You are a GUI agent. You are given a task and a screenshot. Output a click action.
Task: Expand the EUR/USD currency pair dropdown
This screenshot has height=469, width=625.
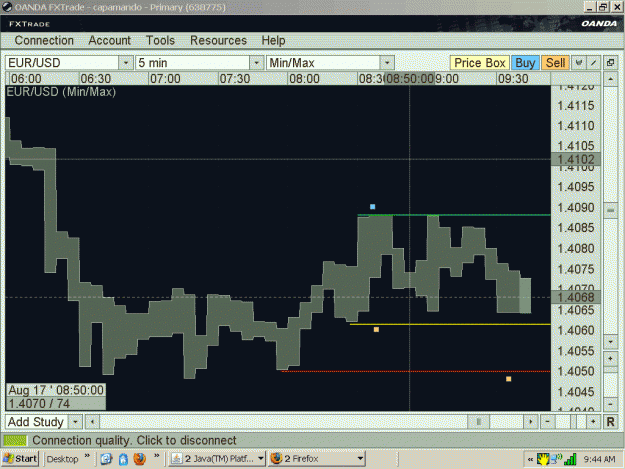point(126,63)
